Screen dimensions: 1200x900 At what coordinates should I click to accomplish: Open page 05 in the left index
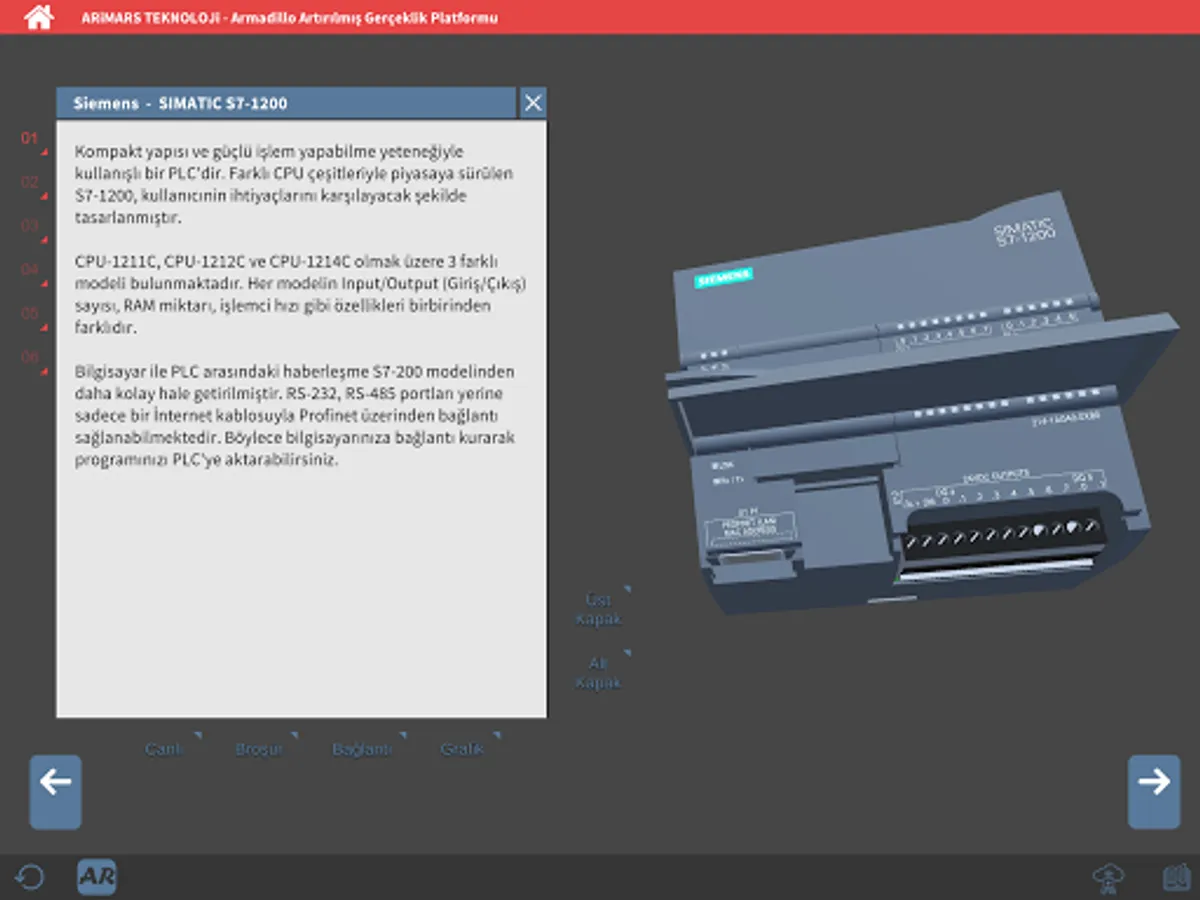30,313
